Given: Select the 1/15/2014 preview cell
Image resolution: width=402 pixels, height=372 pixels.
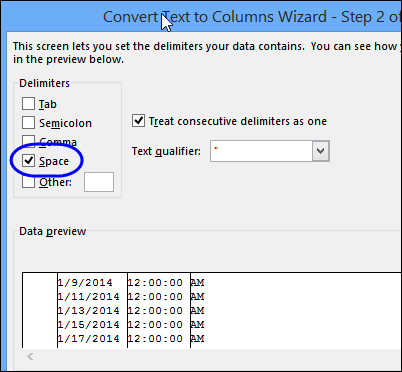Looking at the screenshot, I should [88, 325].
